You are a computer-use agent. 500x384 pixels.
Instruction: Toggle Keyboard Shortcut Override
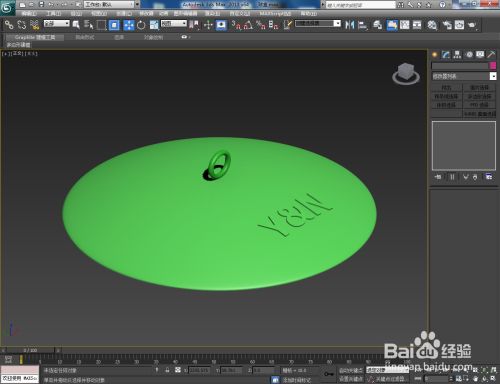point(221,25)
